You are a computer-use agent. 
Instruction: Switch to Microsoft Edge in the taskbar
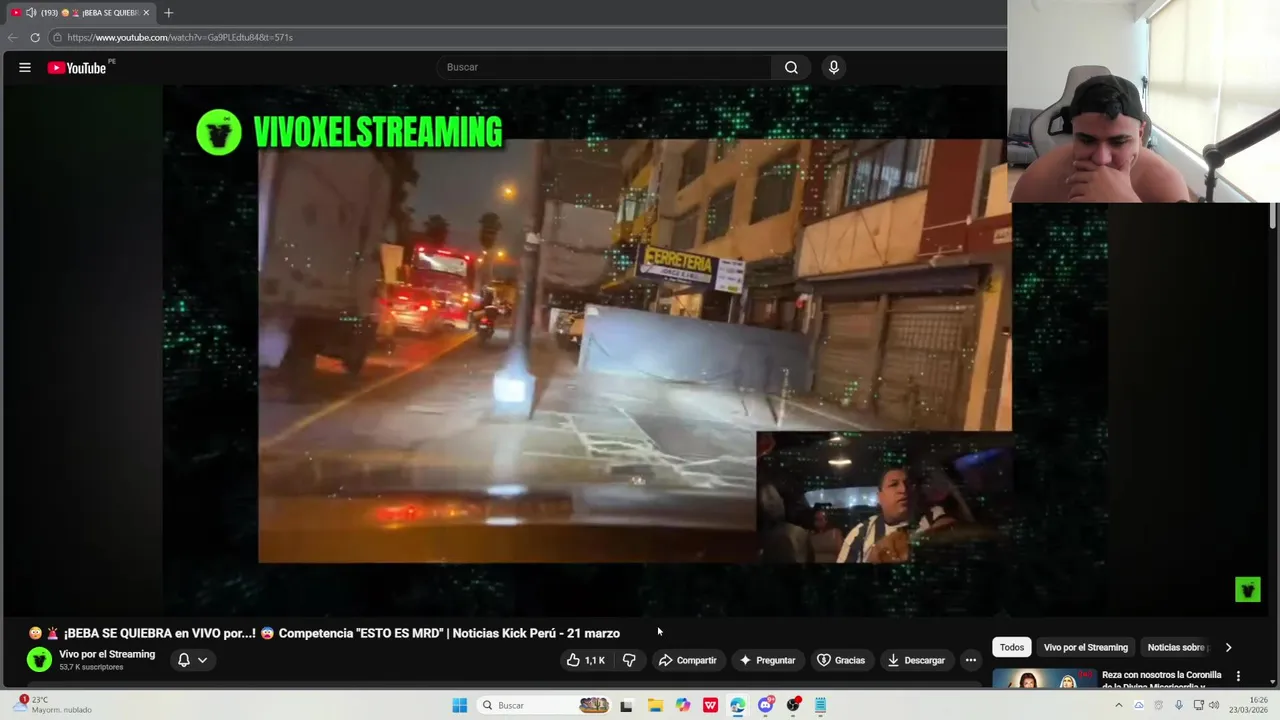738,705
